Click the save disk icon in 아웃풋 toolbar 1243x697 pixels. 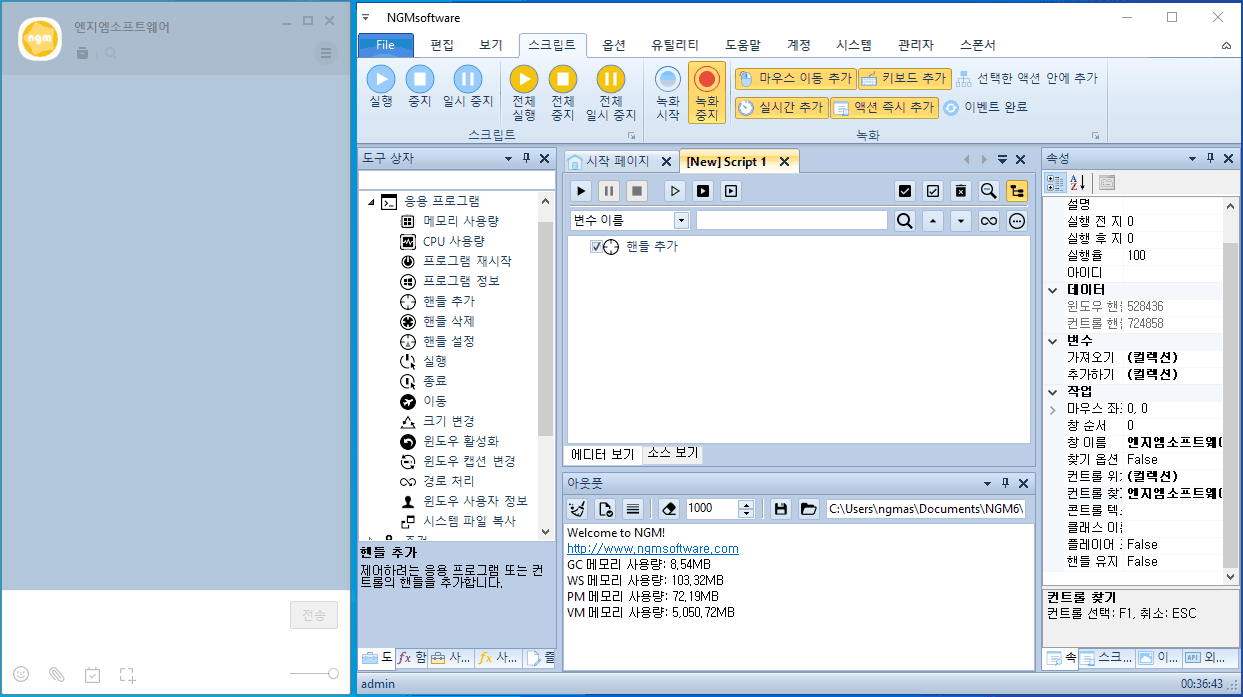[x=781, y=508]
